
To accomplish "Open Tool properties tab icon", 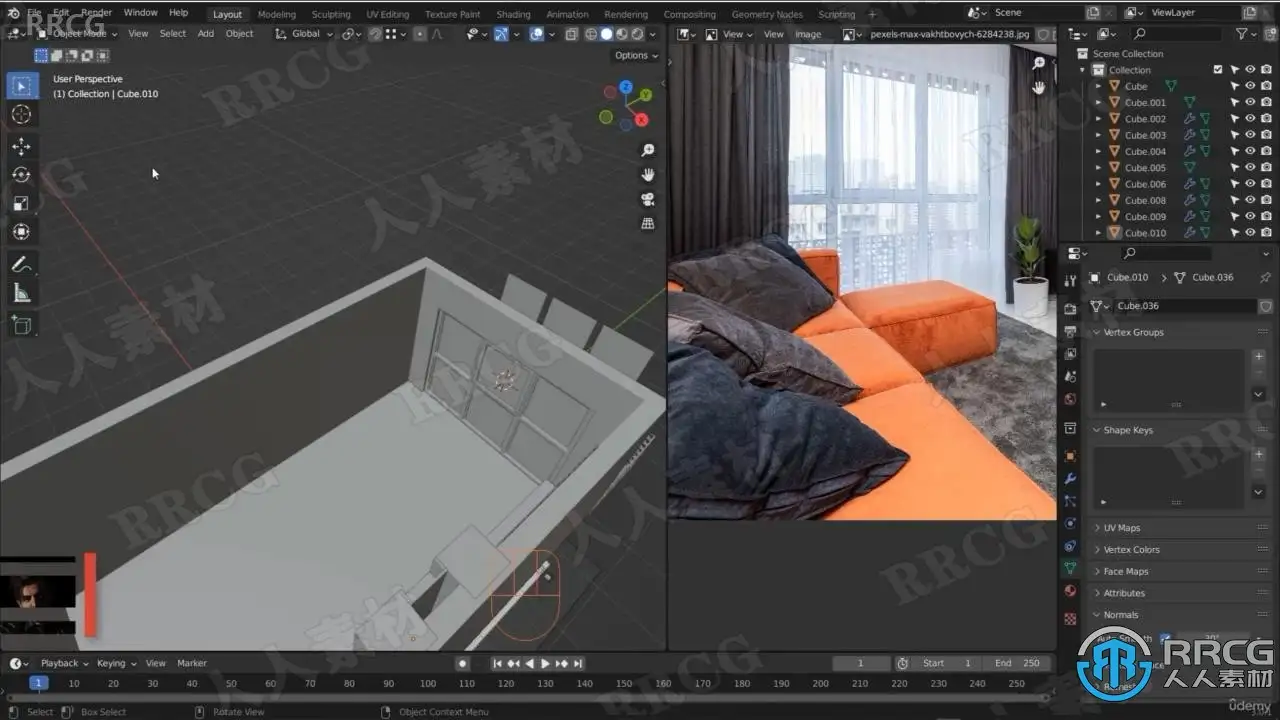I will point(1070,280).
